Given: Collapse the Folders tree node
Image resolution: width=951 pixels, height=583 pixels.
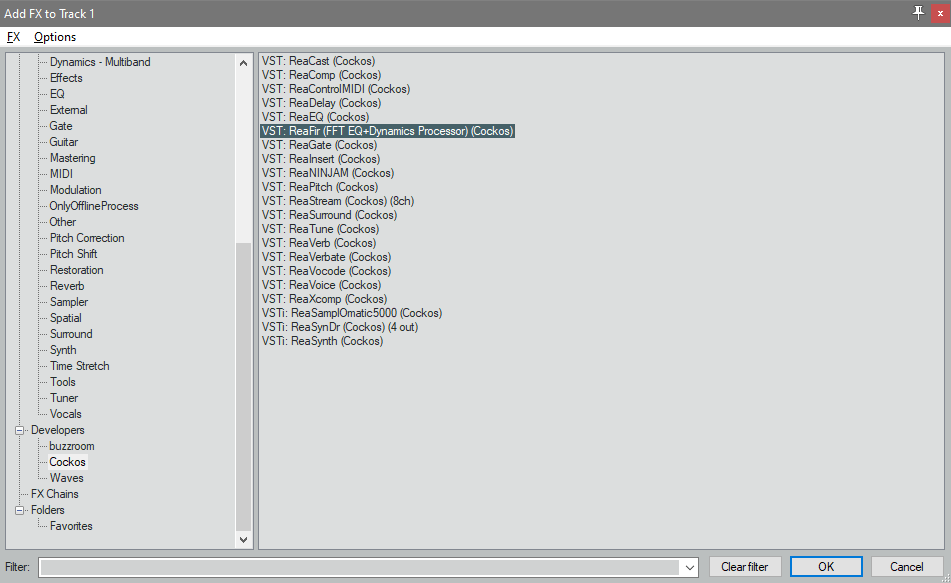Looking at the screenshot, I should [x=19, y=510].
